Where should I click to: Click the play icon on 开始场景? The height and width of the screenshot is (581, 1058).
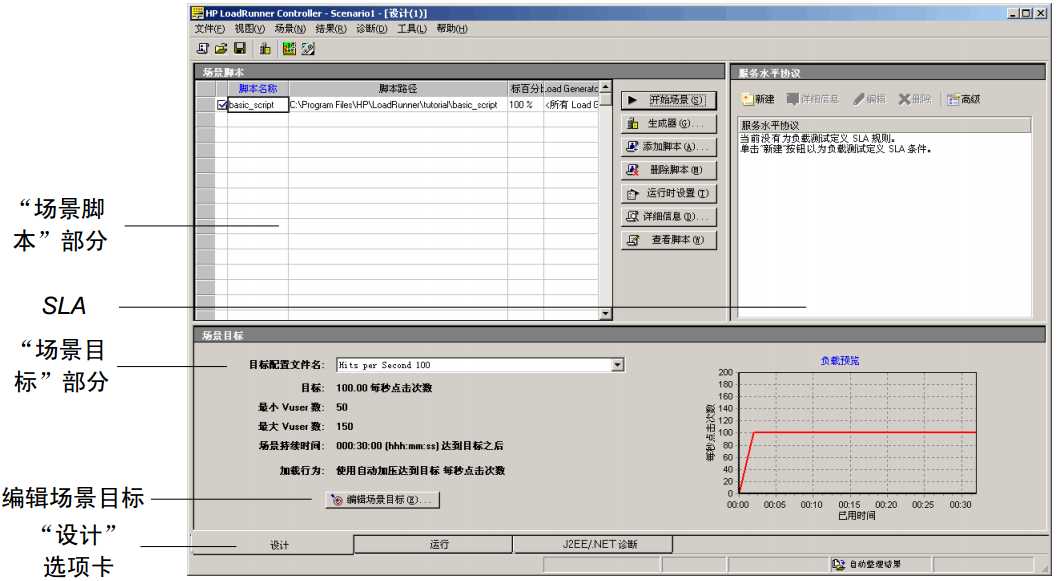tap(632, 100)
